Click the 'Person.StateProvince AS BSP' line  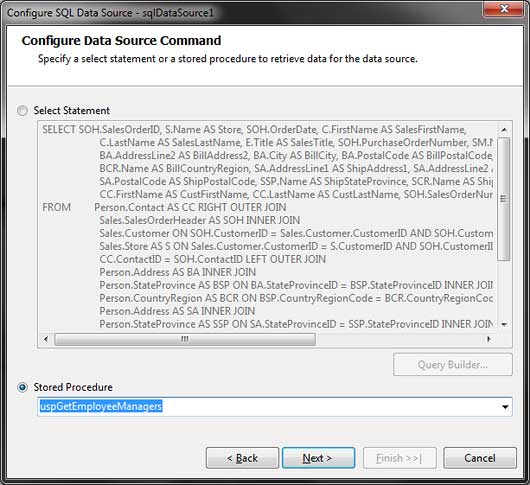(296, 286)
